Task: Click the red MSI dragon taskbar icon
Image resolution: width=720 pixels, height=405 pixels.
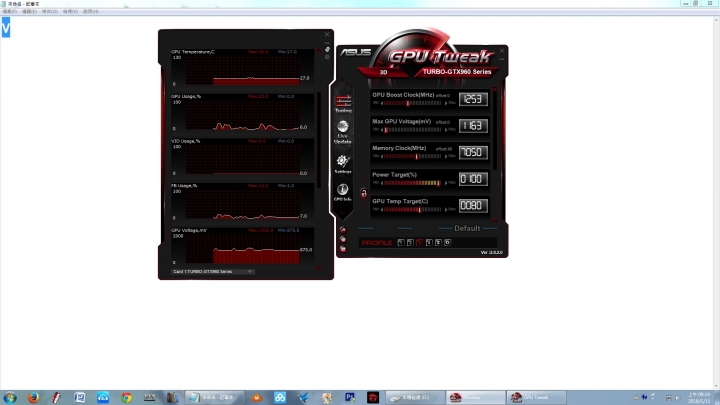Action: tap(373, 398)
